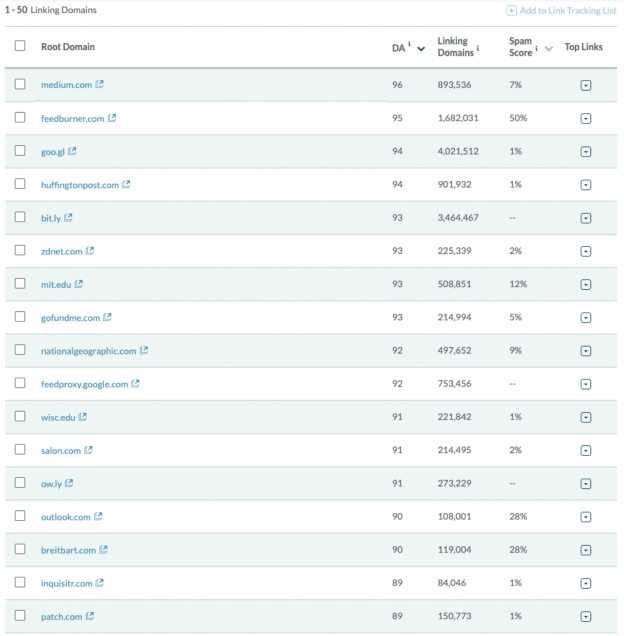Open external link icon next to medium.com
Viewport: 624px width, 636px height.
click(99, 84)
